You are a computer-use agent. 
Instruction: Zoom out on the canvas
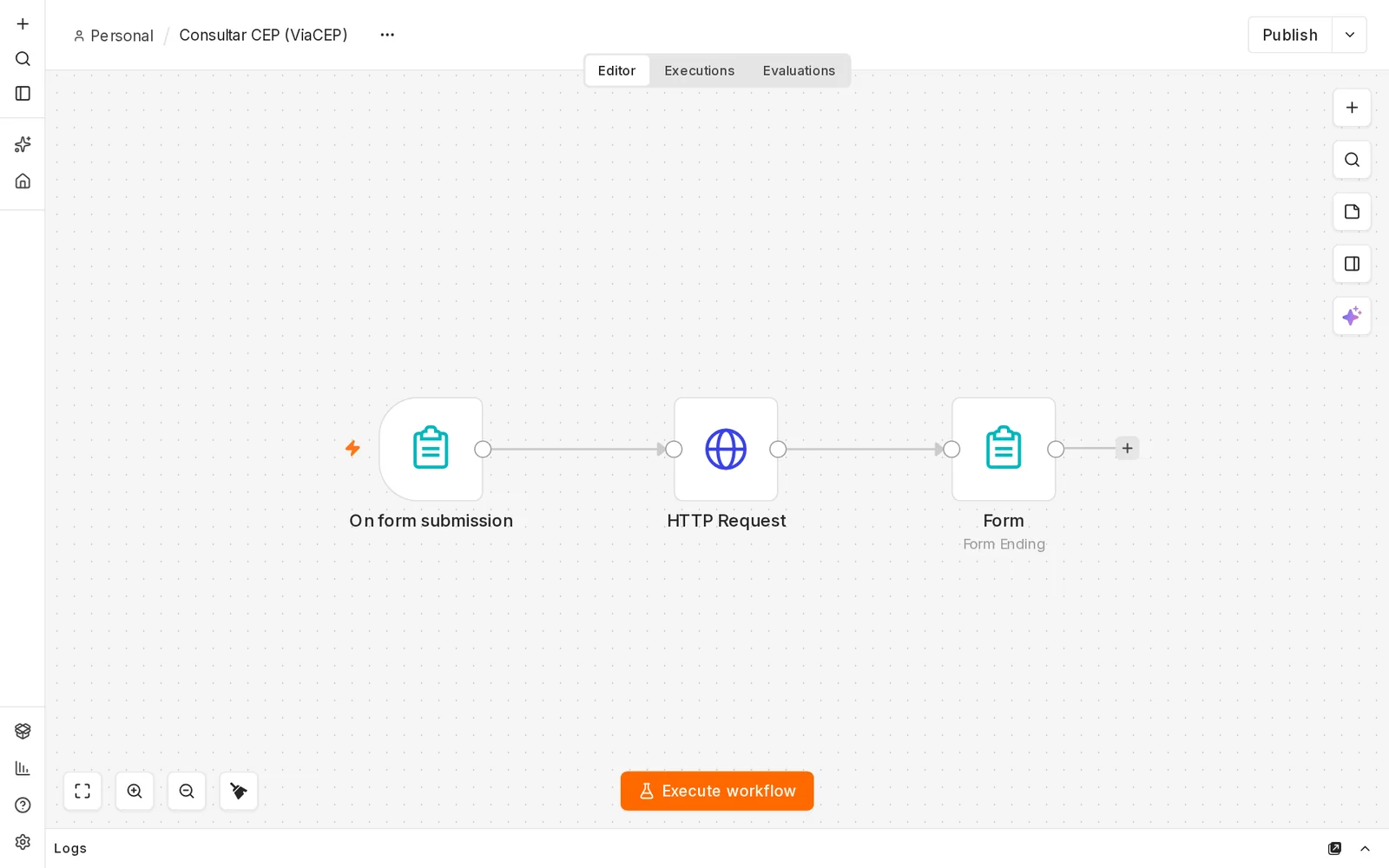coord(187,791)
